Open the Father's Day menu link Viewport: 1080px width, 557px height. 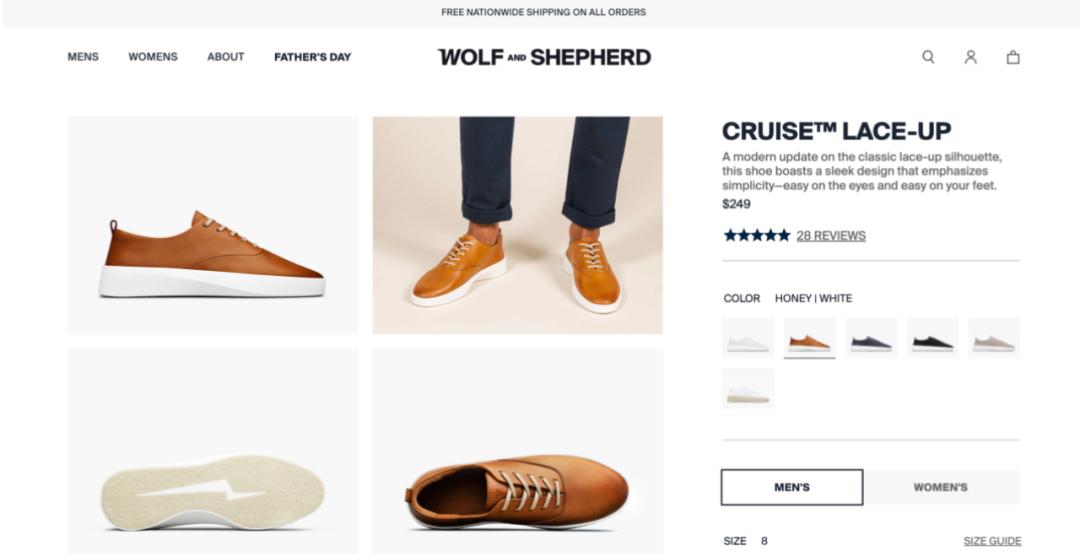313,57
